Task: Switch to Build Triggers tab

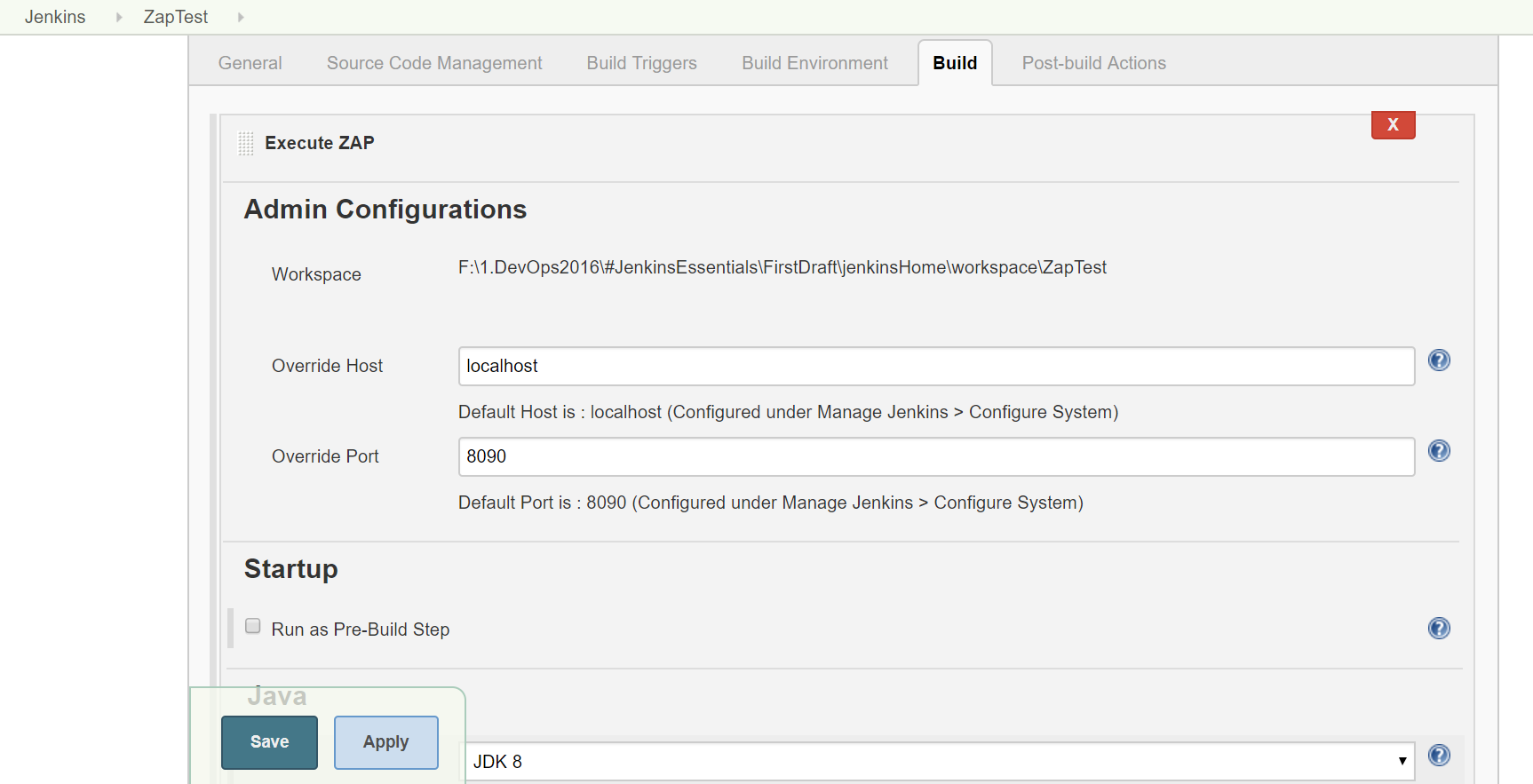Action: pyautogui.click(x=641, y=63)
